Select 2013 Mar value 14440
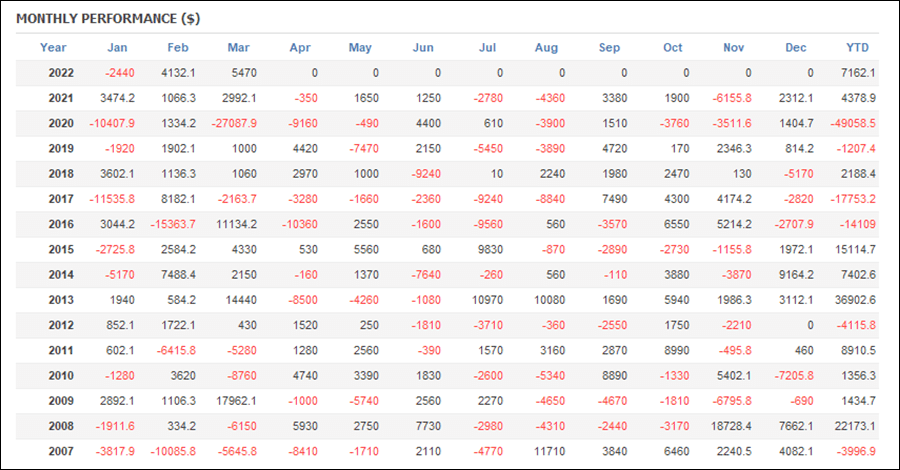The height and width of the screenshot is (470, 900). point(241,300)
